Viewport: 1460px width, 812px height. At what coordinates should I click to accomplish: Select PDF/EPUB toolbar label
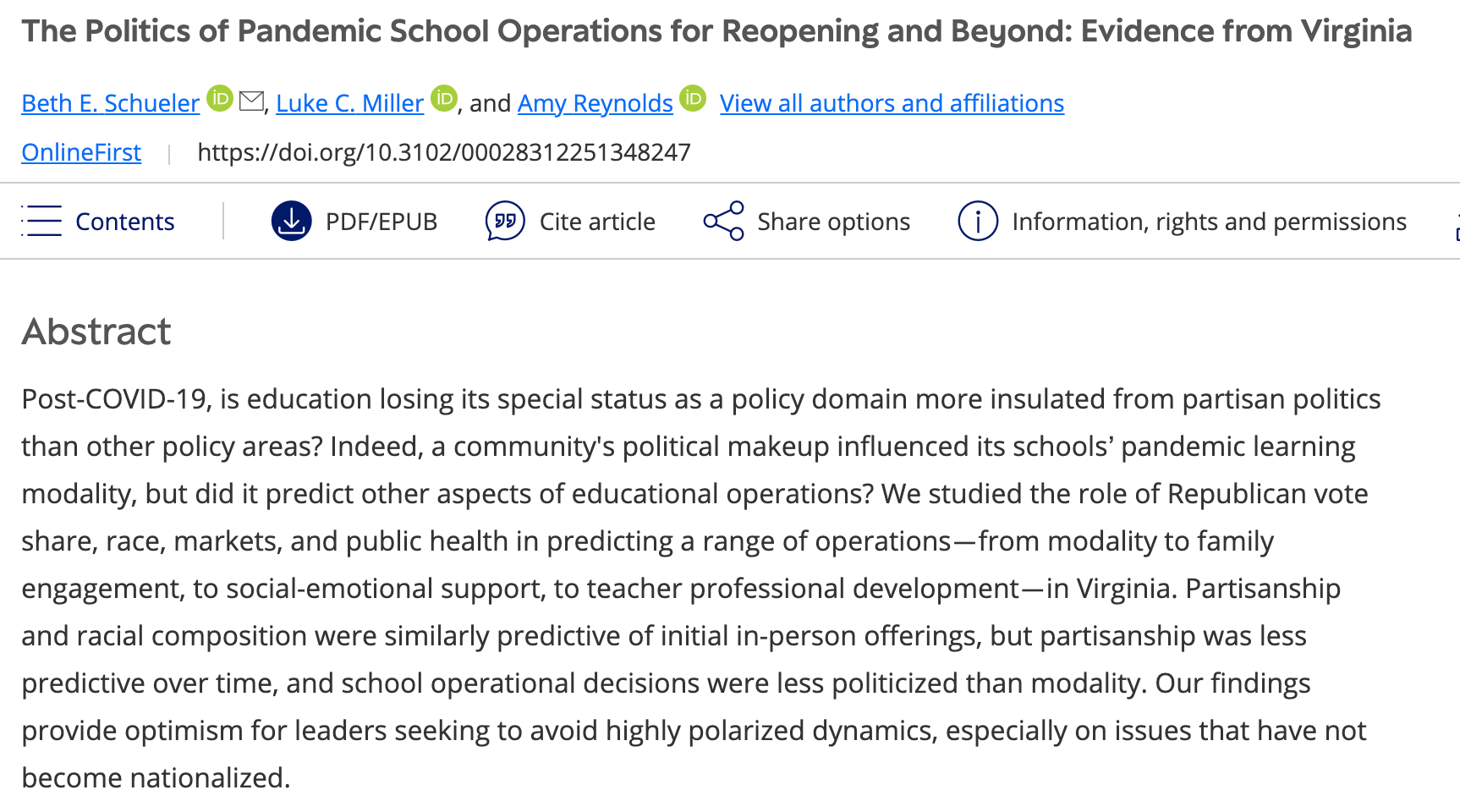click(x=381, y=222)
